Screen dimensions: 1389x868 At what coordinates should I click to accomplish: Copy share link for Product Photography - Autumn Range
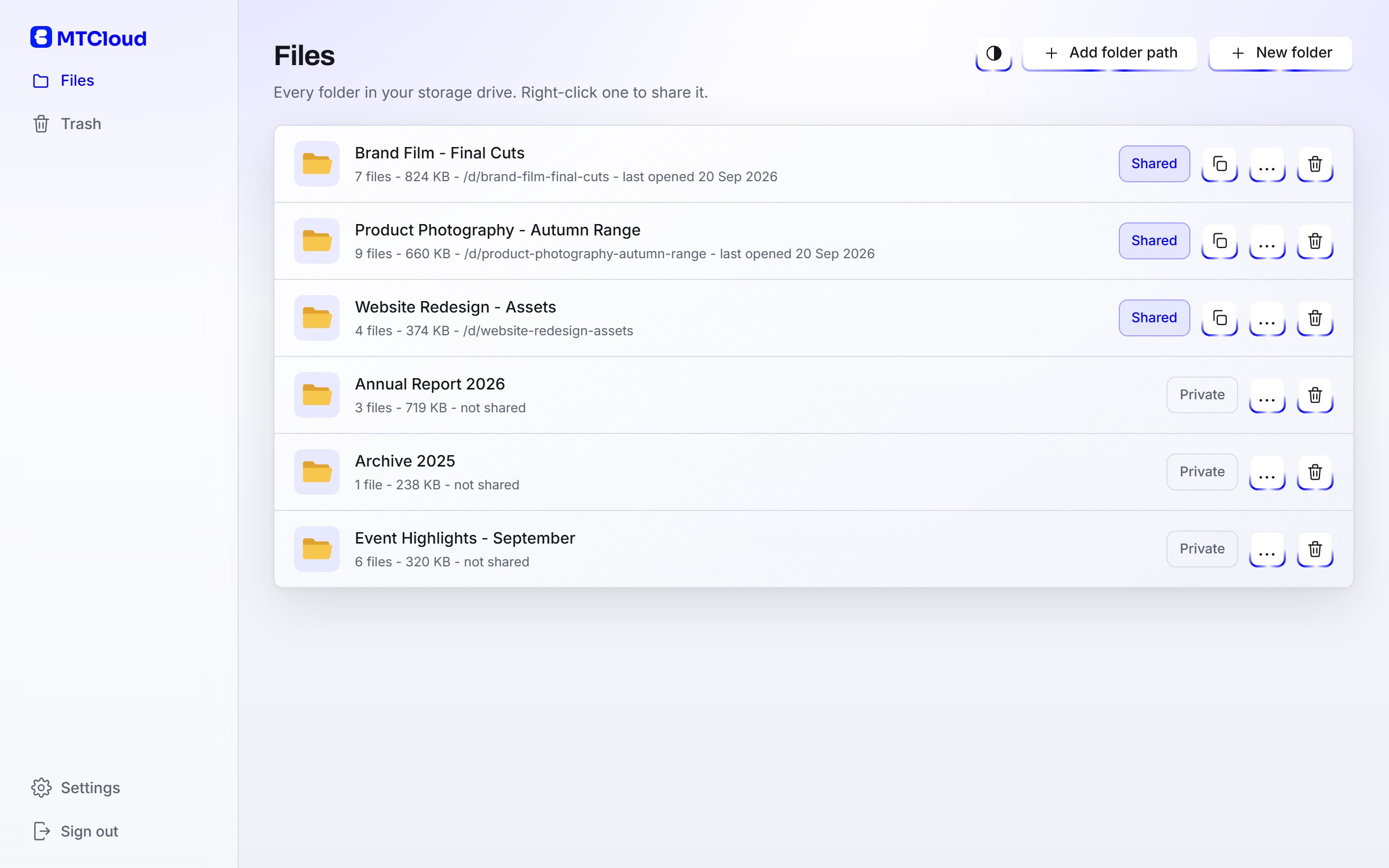(x=1220, y=241)
